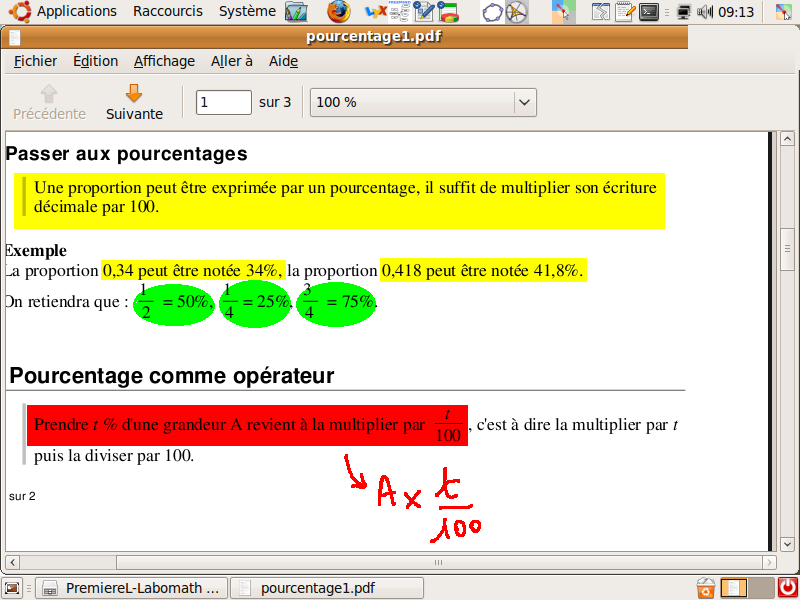Open the Applications menu
800x600 pixels.
(76, 11)
